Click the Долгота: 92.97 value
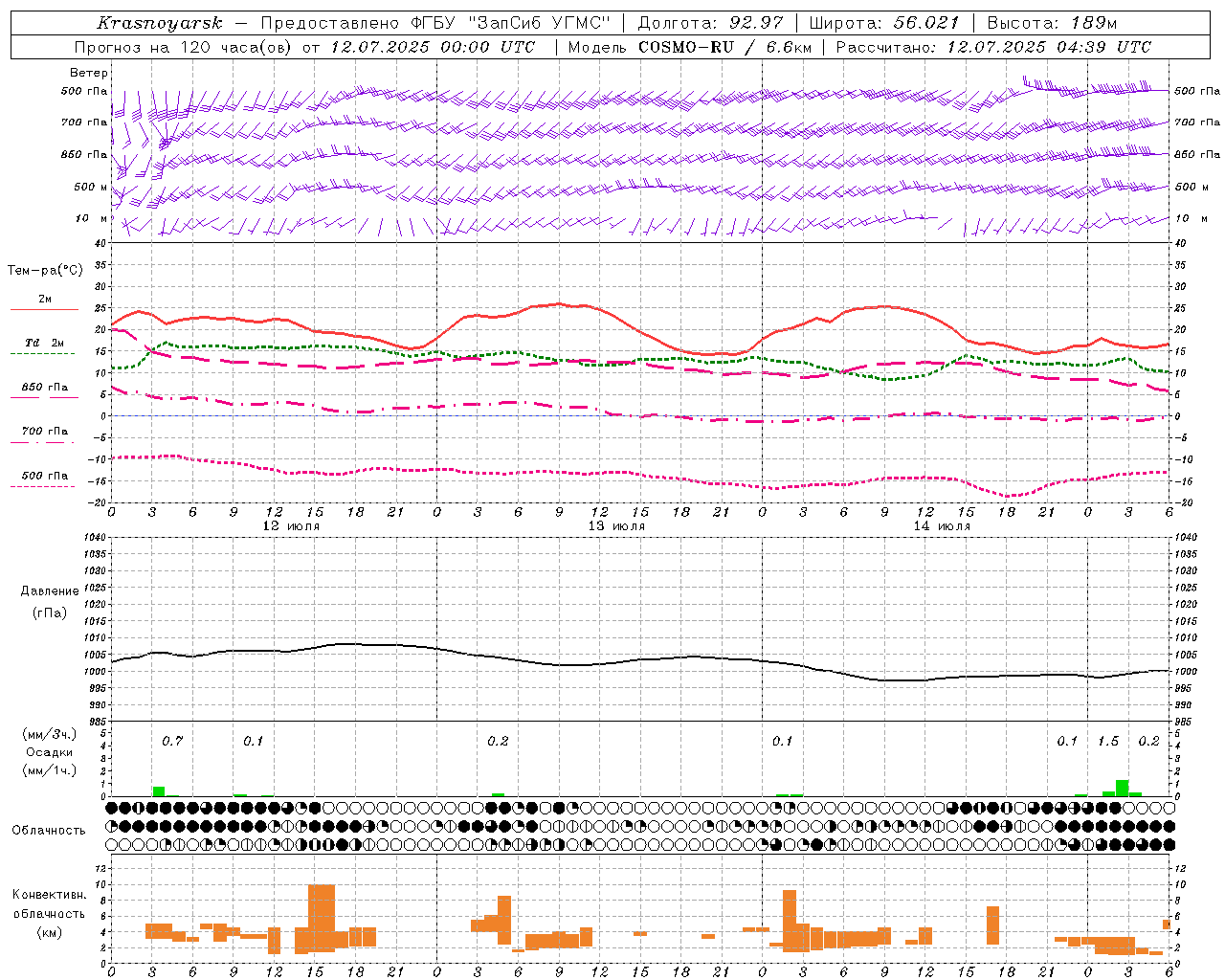This screenshot has width=1225, height=980. click(x=709, y=23)
